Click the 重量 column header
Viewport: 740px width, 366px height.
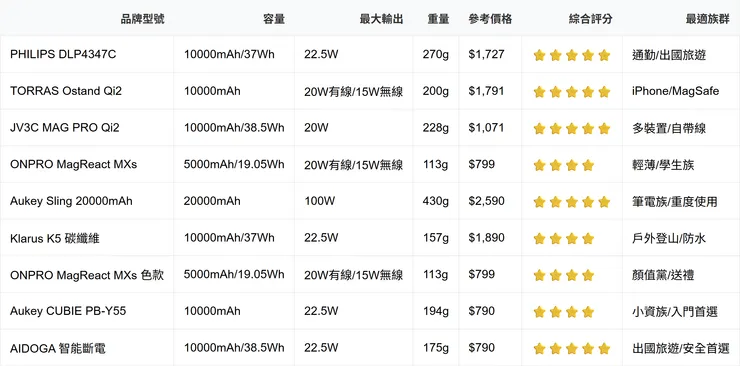click(x=438, y=19)
